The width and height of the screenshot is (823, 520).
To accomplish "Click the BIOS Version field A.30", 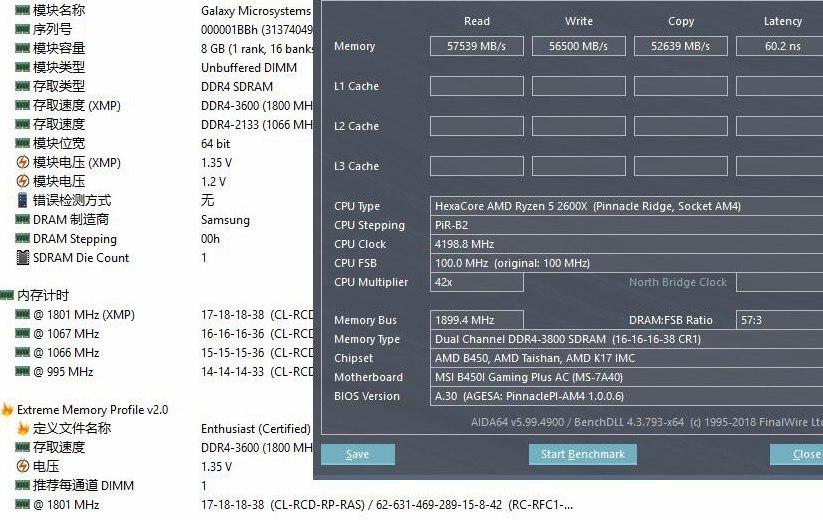I will (x=627, y=396).
